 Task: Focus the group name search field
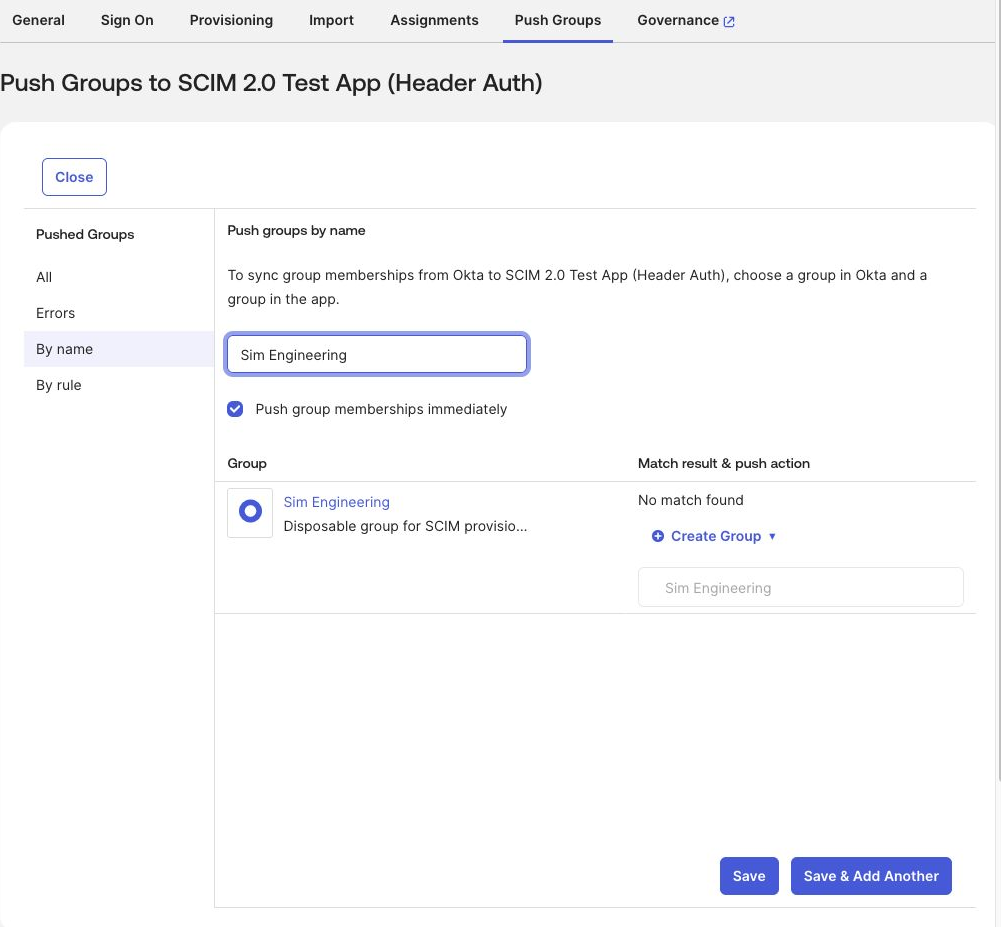tap(377, 354)
